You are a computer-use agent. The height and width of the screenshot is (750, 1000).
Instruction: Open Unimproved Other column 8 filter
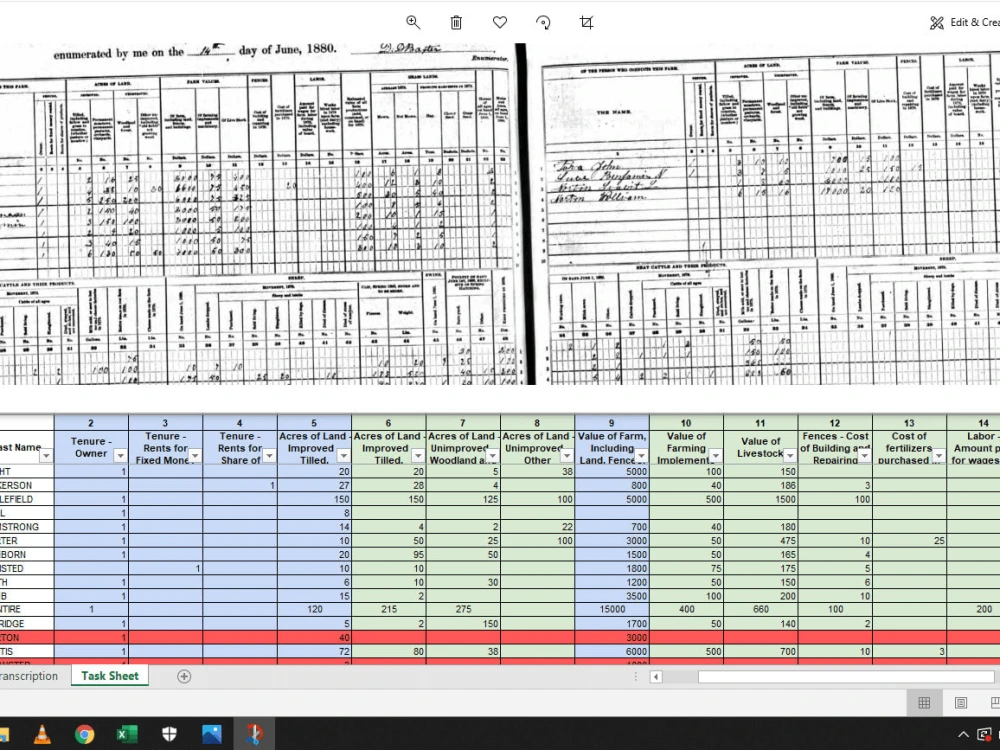click(566, 456)
